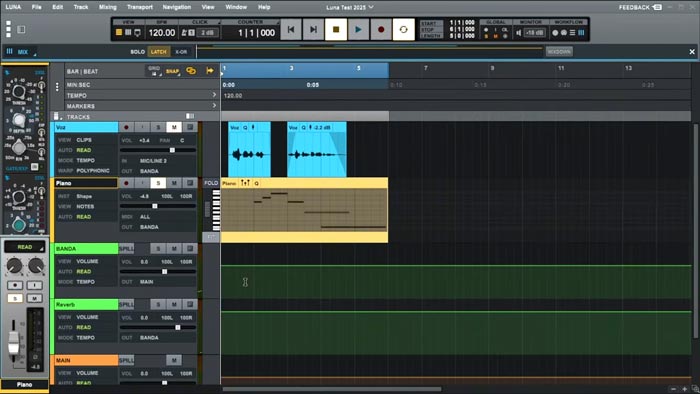Screen dimensions: 700x394
Task: Click SPILL on the Reverb track
Action: point(126,304)
